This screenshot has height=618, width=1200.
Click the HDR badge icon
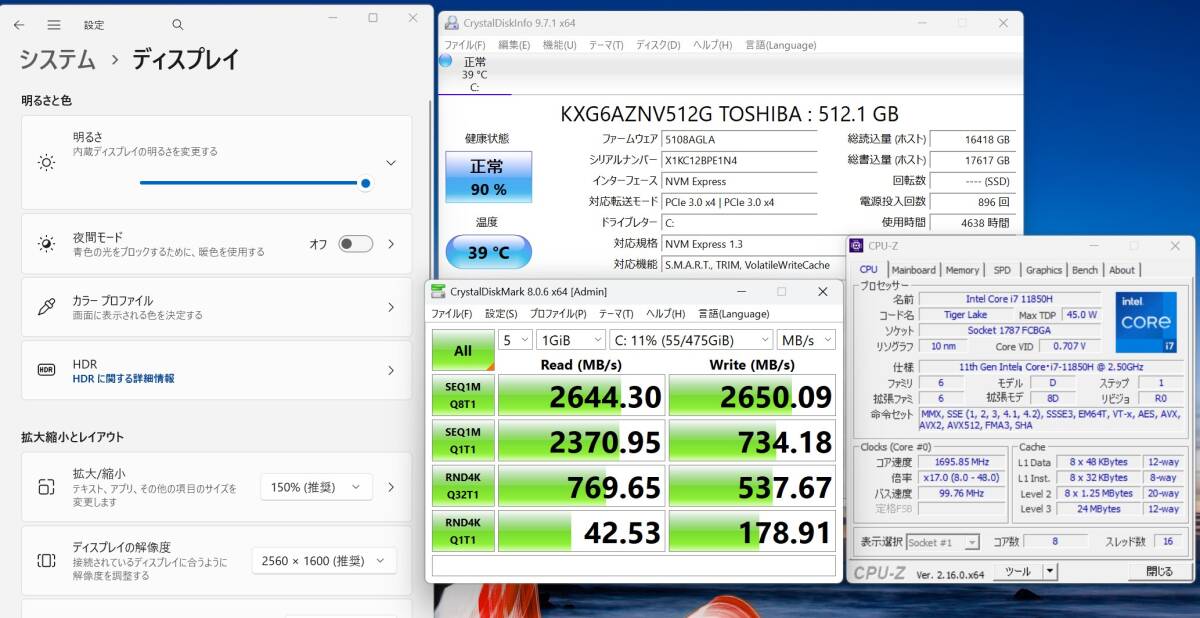coord(46,370)
